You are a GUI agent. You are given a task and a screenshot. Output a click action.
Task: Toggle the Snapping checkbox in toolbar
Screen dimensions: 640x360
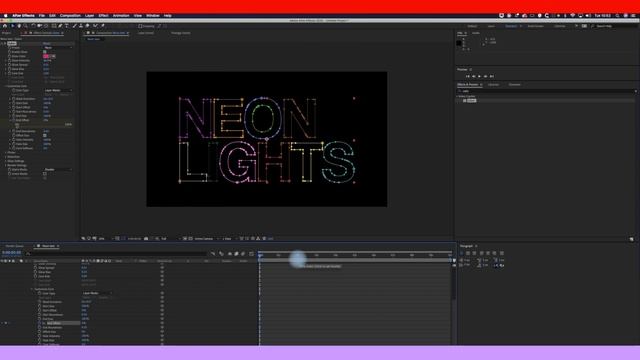click(x=140, y=26)
